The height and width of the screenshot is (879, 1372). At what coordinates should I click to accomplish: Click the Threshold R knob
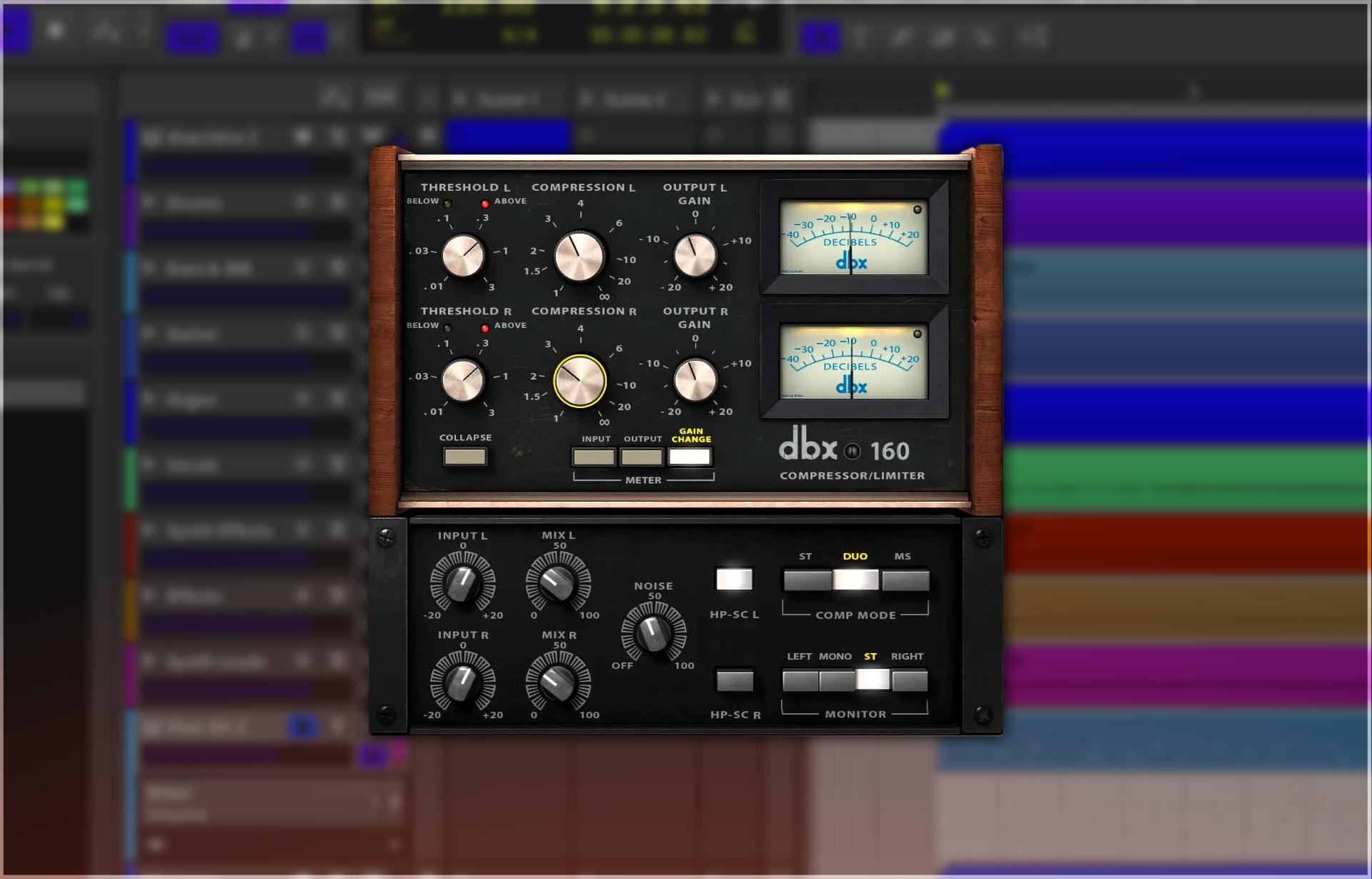point(463,380)
